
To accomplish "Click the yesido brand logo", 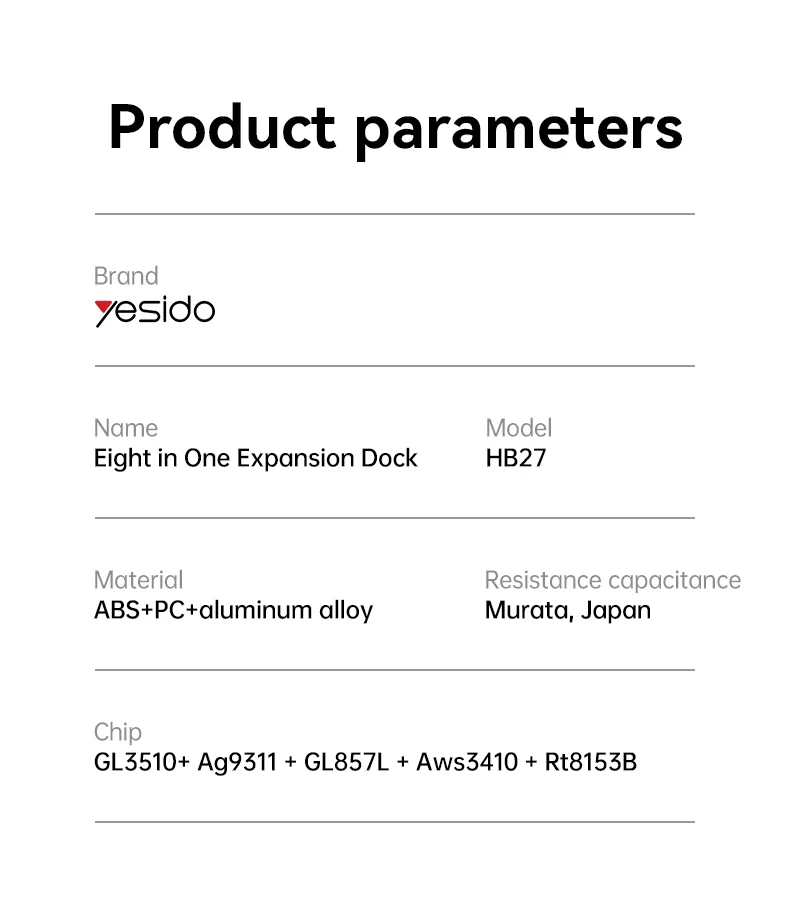I will [155, 311].
